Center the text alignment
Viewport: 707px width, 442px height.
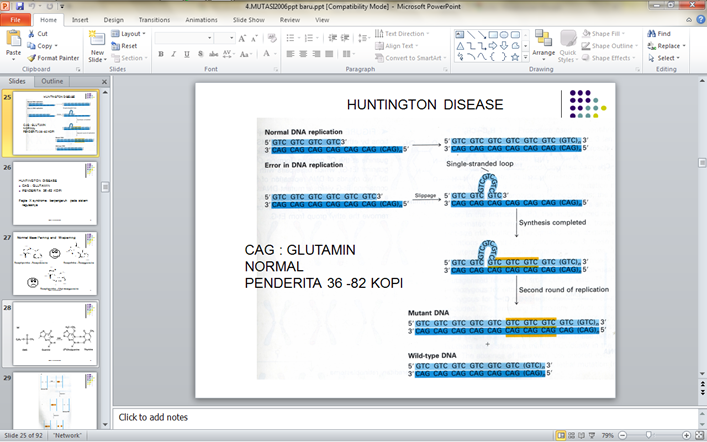point(303,54)
